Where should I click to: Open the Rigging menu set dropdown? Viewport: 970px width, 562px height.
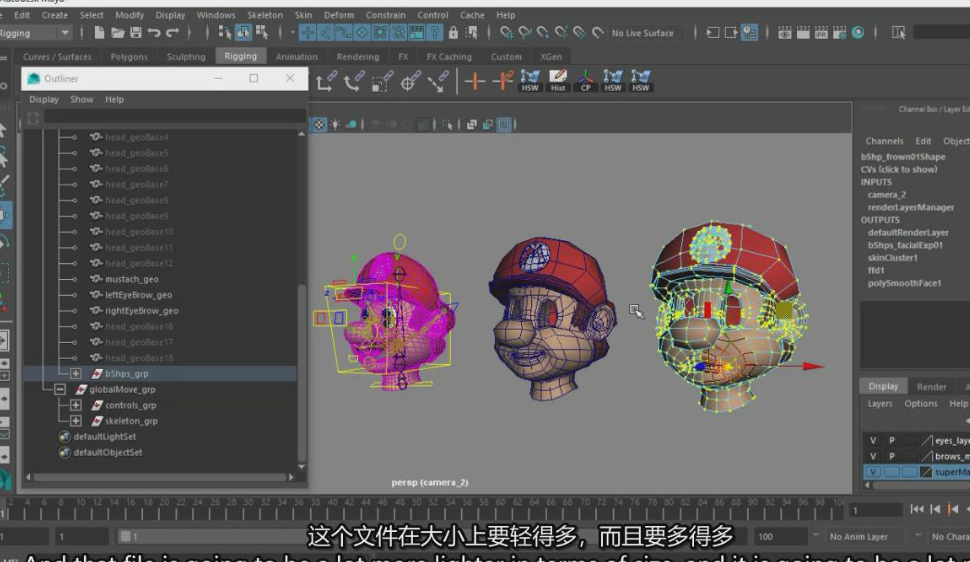coord(35,33)
